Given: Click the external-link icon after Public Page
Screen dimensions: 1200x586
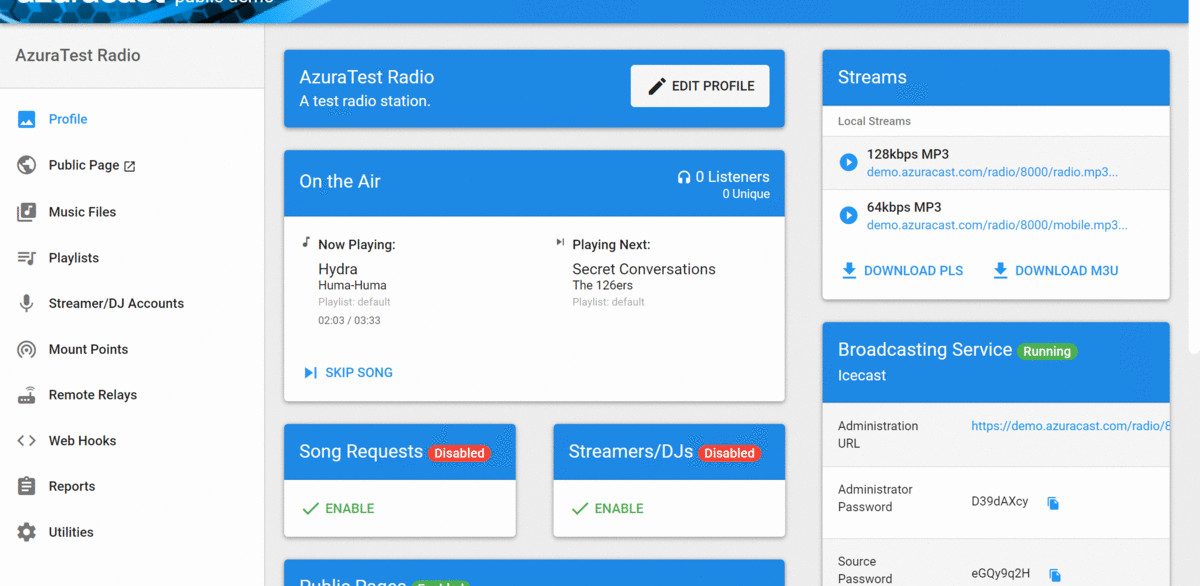Looking at the screenshot, I should 129,166.
